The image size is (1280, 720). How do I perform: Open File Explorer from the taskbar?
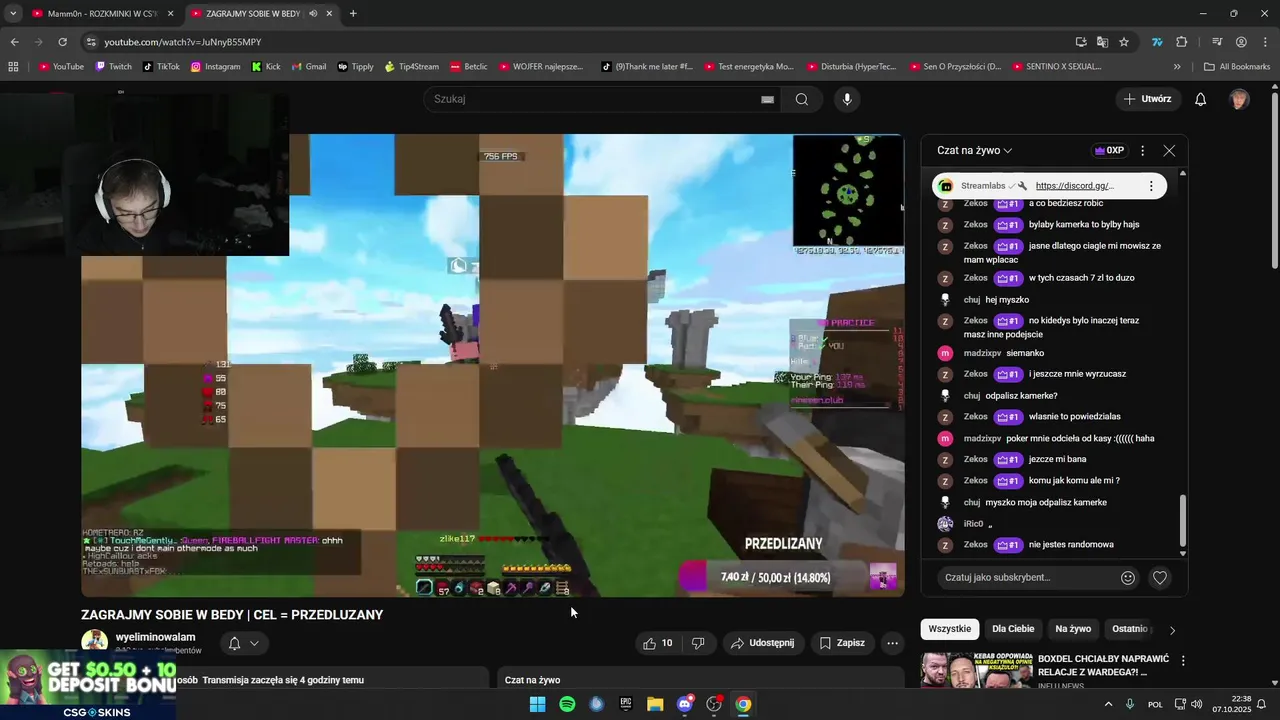click(655, 704)
